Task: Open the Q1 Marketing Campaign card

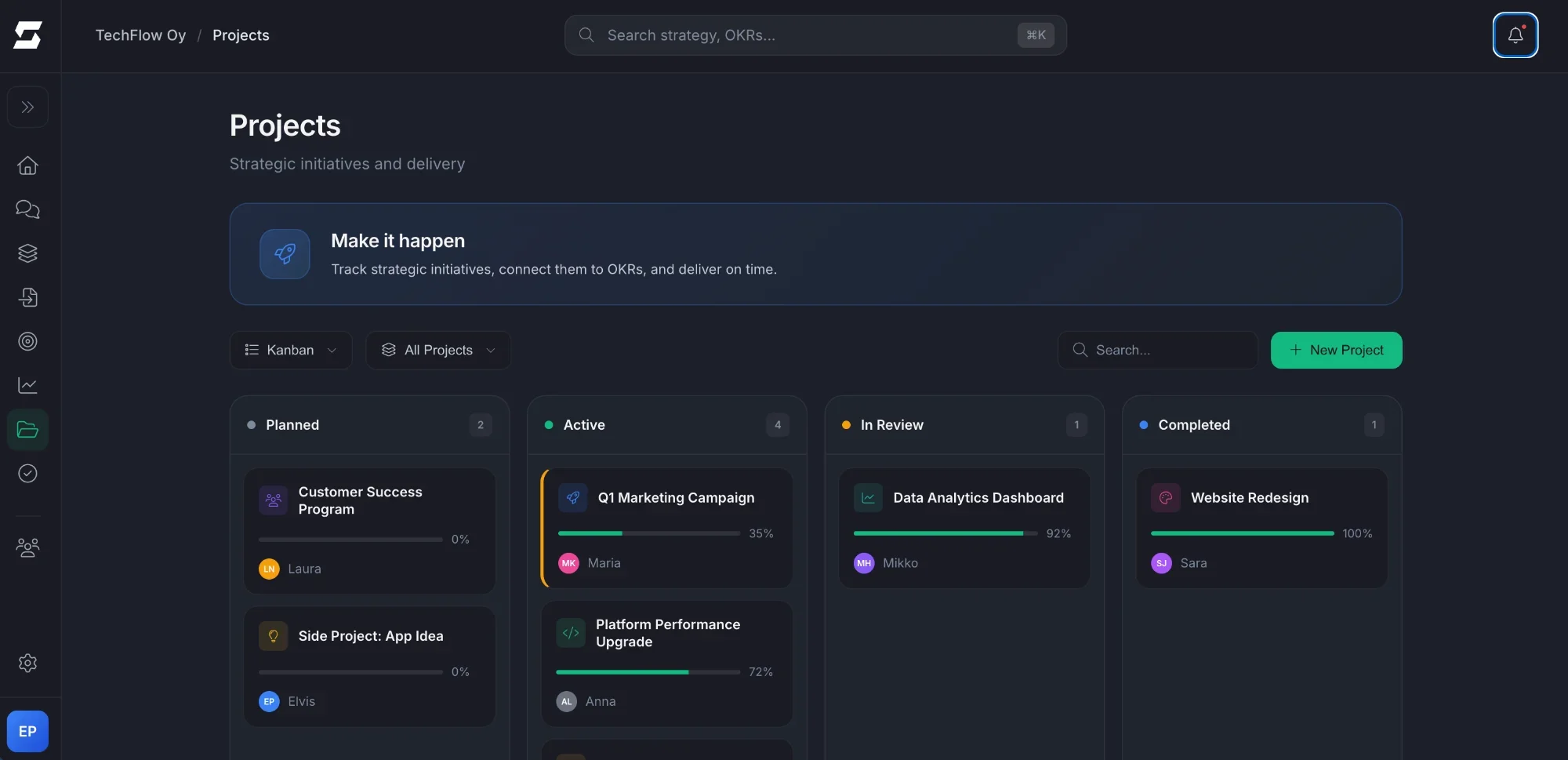Action: pos(675,498)
